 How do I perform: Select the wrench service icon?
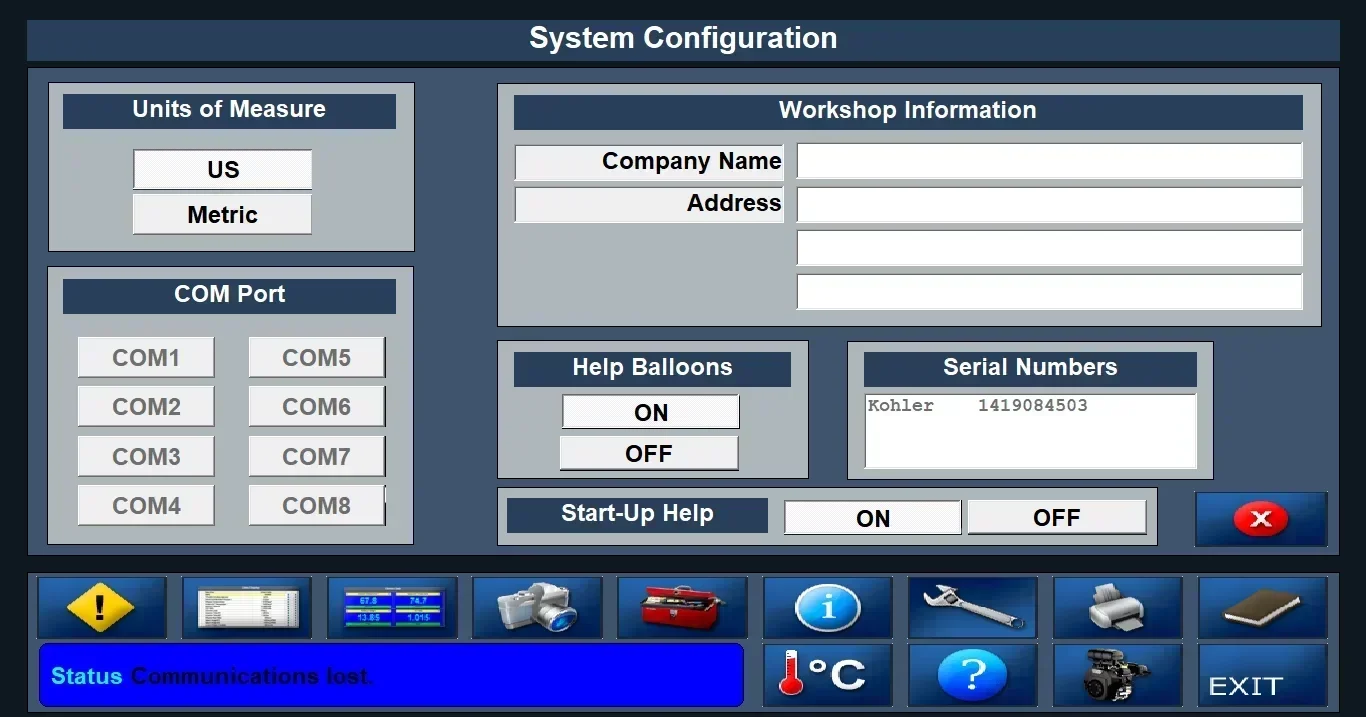coord(972,607)
